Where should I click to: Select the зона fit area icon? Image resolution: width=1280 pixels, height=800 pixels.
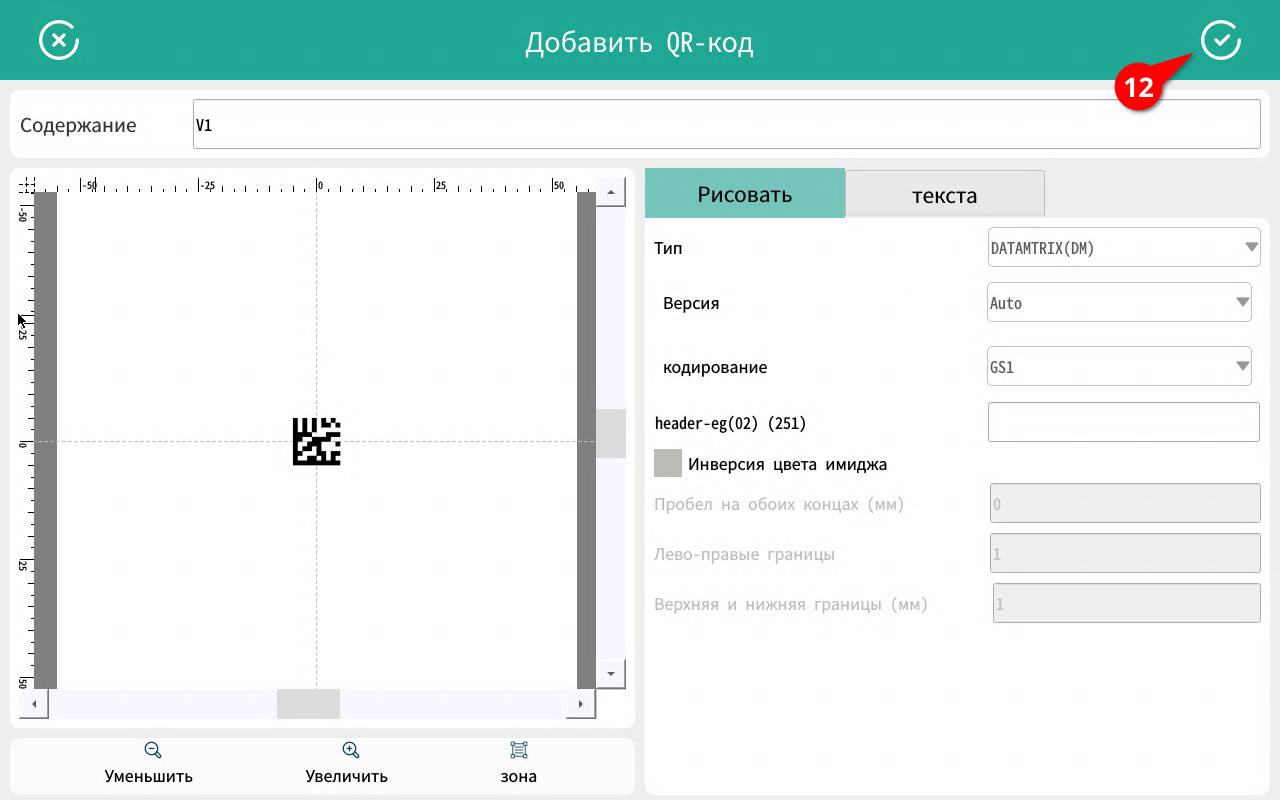518,751
